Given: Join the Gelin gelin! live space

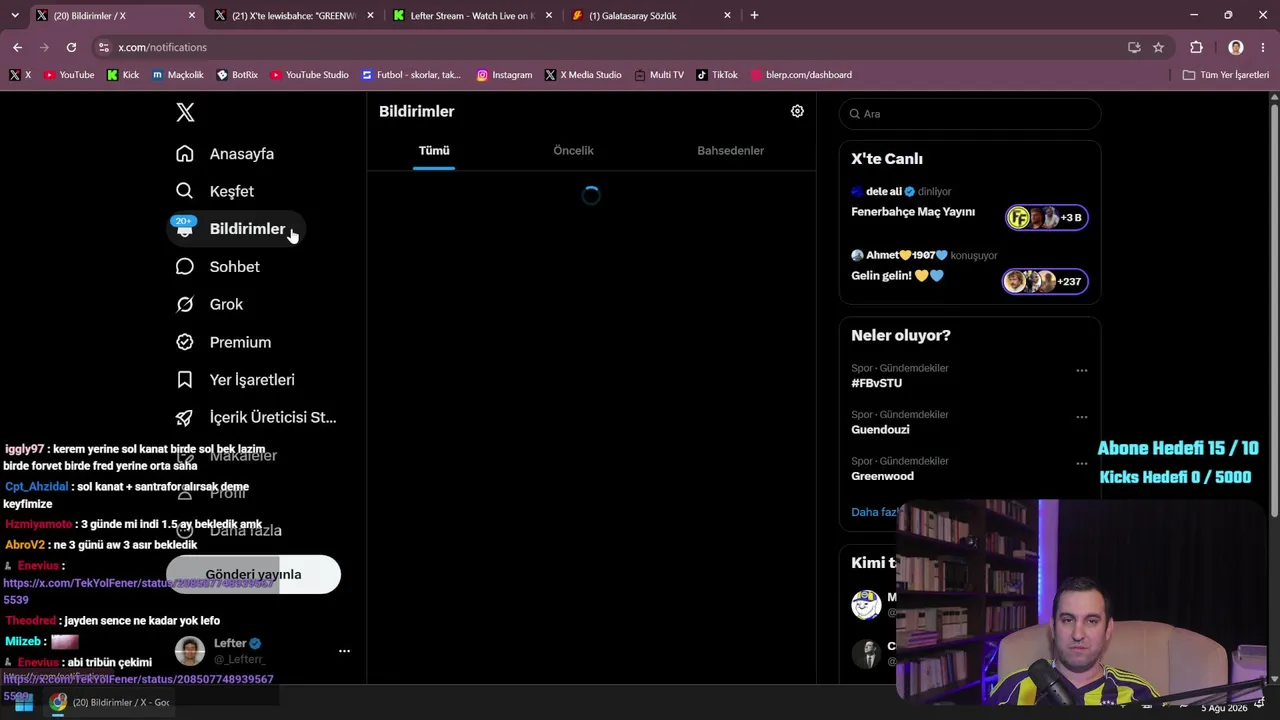Looking at the screenshot, I should tap(1045, 282).
